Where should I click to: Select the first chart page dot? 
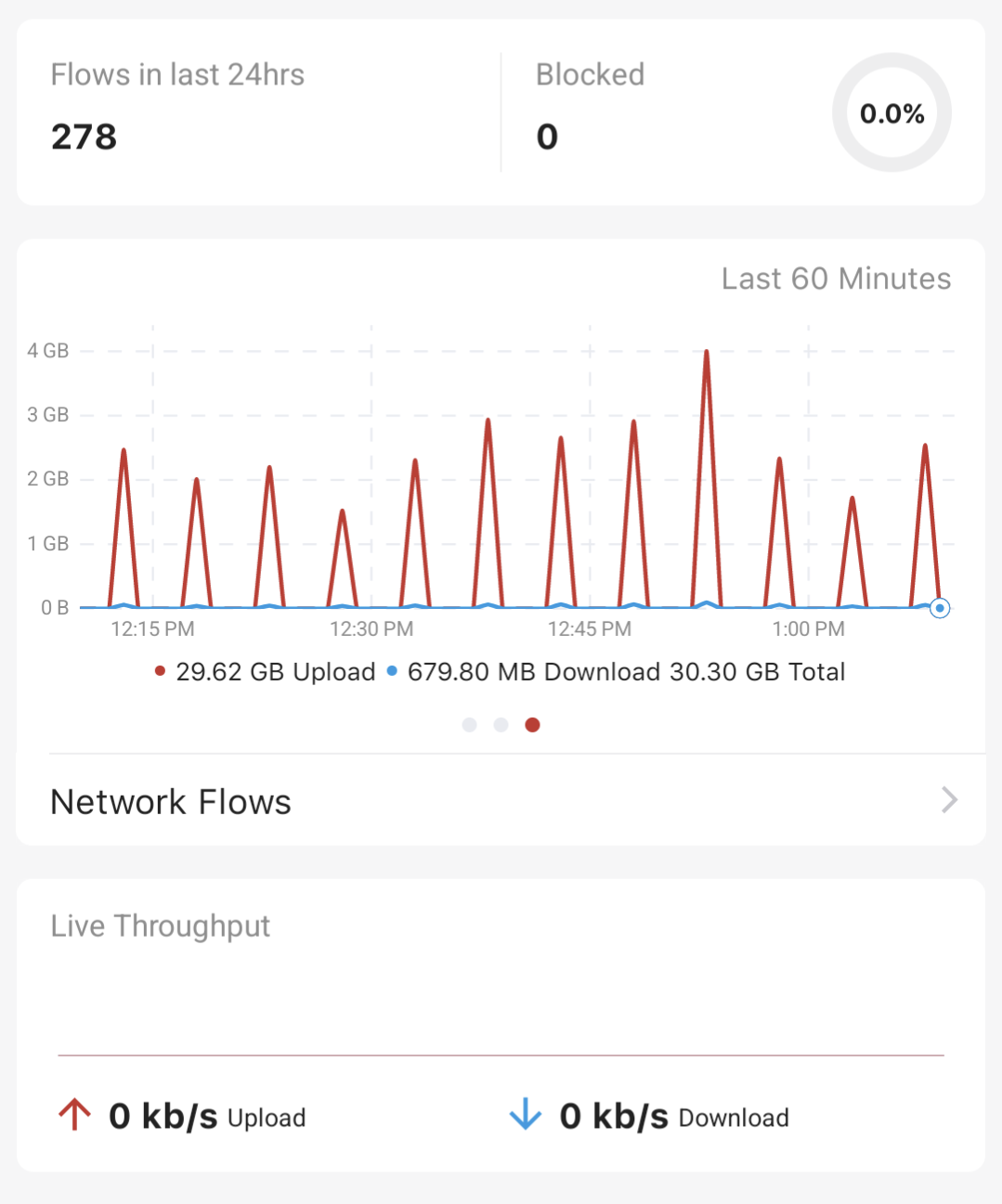[469, 725]
